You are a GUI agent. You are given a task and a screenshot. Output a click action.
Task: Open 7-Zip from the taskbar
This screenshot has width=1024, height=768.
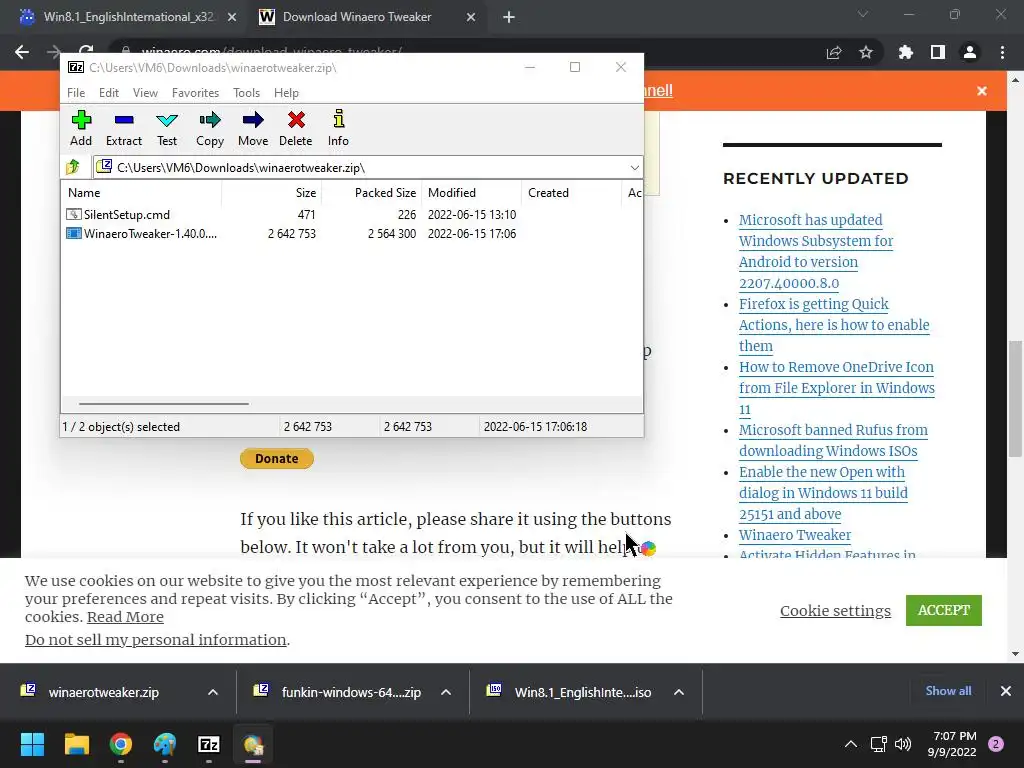tap(209, 744)
